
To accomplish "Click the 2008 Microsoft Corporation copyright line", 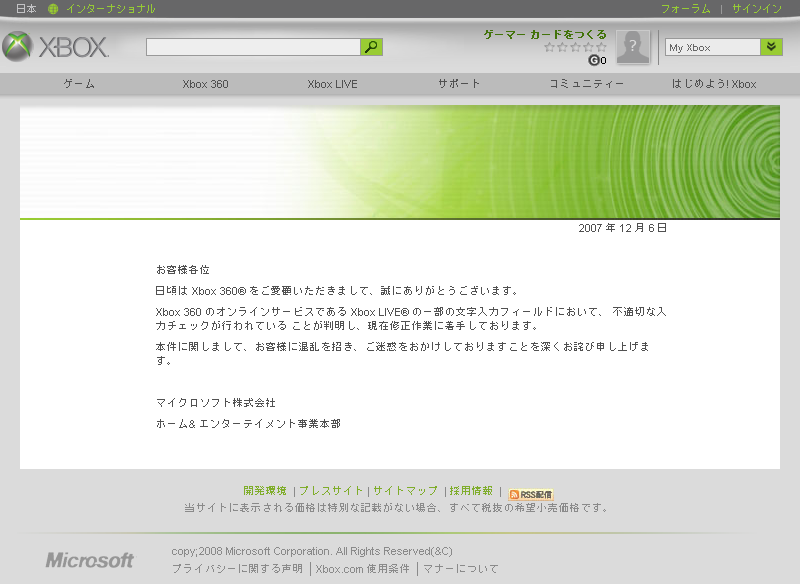I will click(312, 551).
